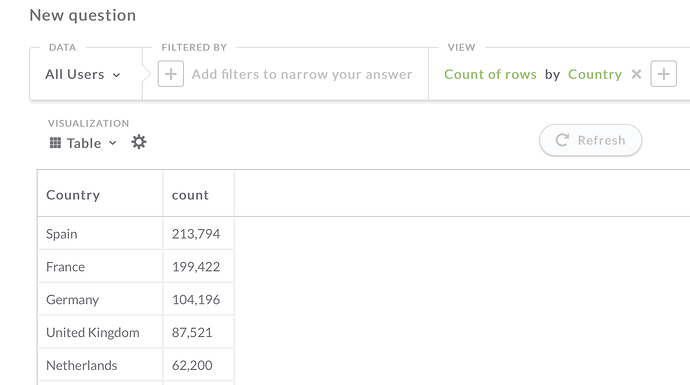
Task: Click the refresh circular arrow icon
Action: tap(562, 140)
